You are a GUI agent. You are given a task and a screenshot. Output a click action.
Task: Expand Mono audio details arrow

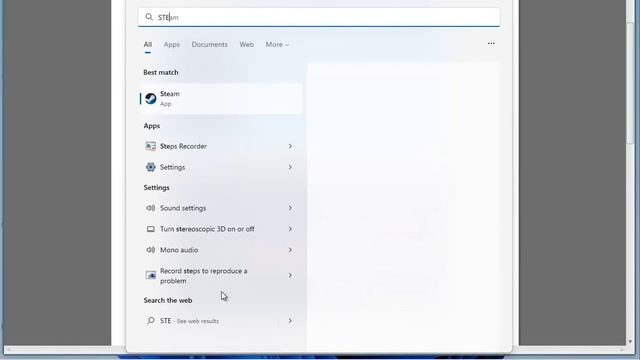pos(290,250)
